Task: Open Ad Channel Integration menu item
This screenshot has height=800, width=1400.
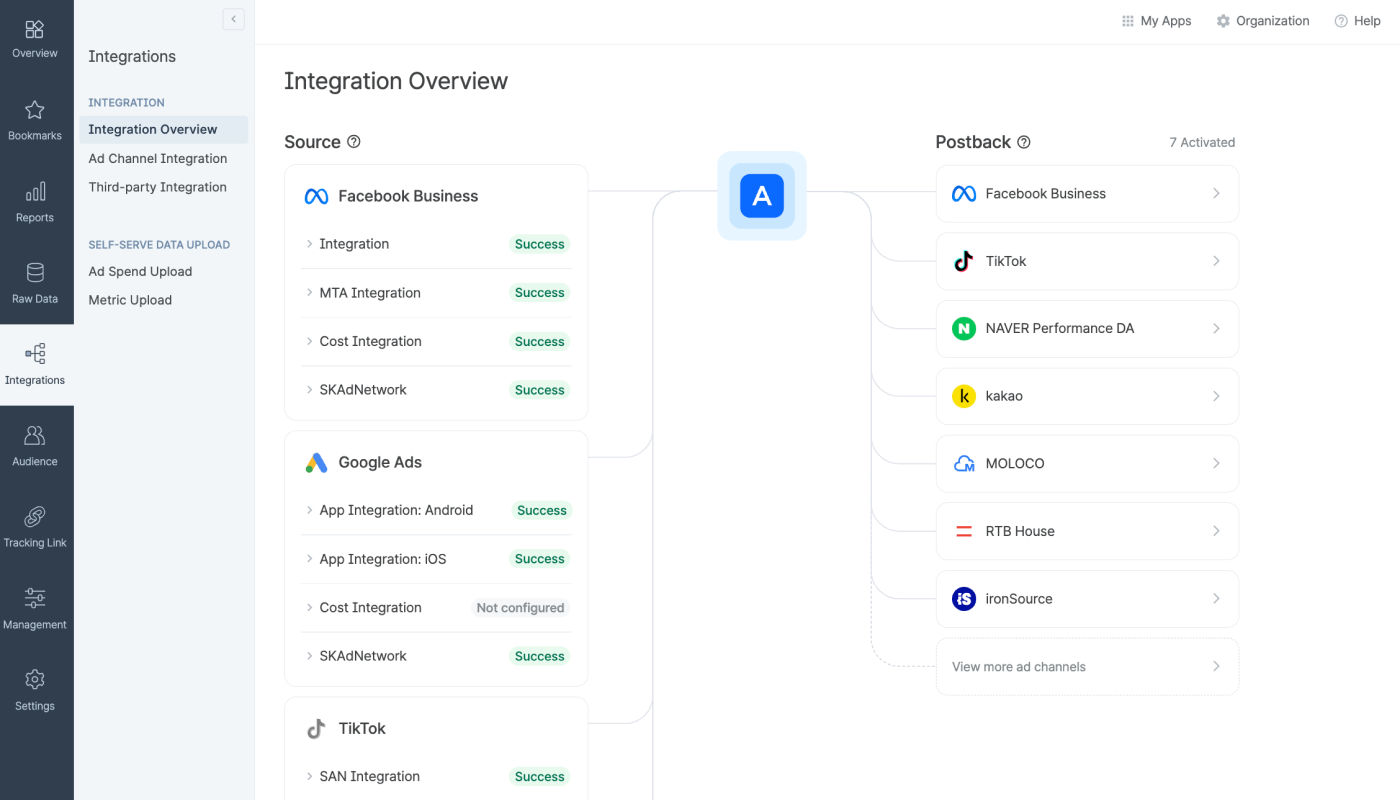Action: tap(157, 158)
